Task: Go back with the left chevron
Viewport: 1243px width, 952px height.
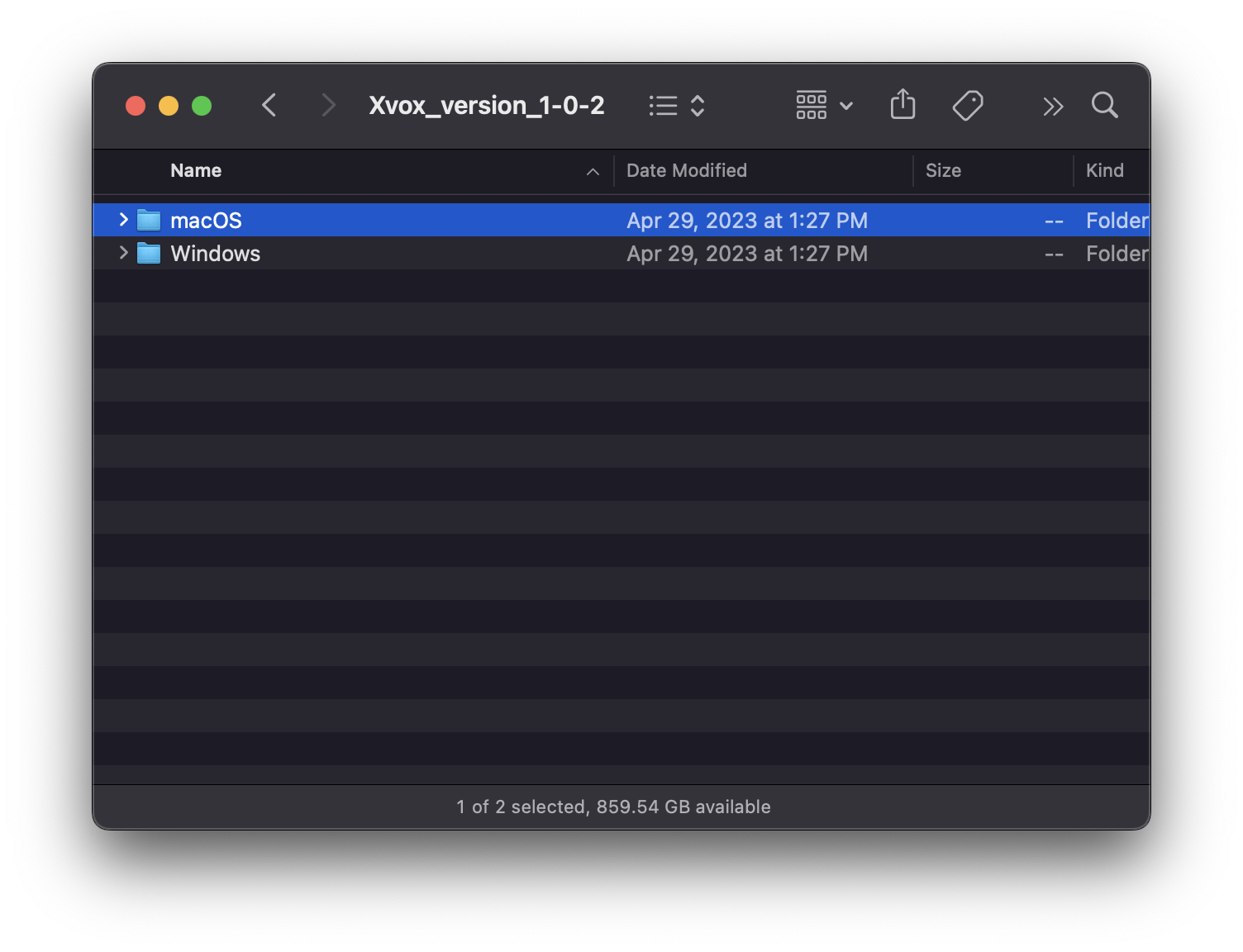Action: 269,106
